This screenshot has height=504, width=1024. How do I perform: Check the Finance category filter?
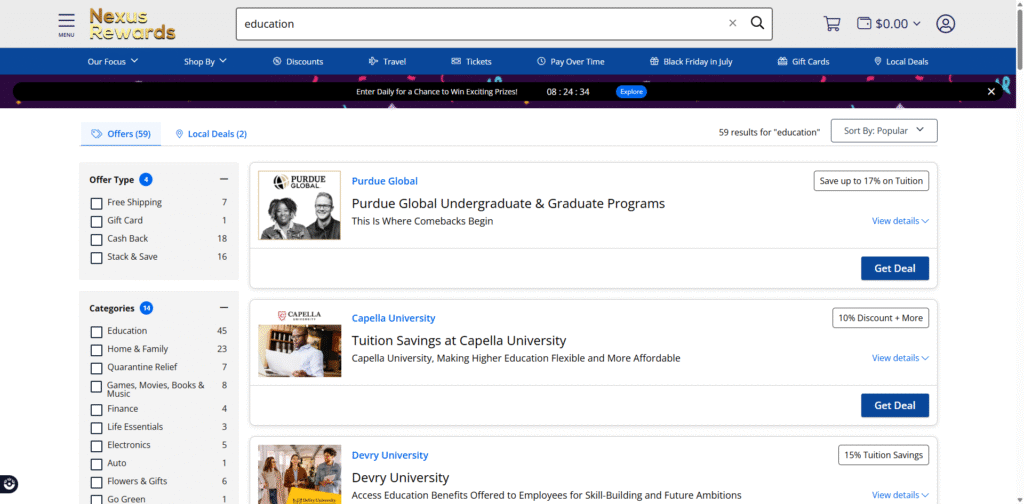(x=96, y=410)
